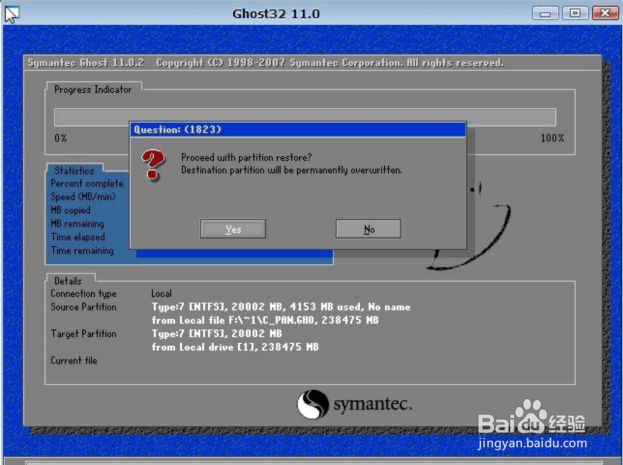The width and height of the screenshot is (623, 465).
Task: Maximize the Ghost32 11.0 window
Action: point(575,13)
